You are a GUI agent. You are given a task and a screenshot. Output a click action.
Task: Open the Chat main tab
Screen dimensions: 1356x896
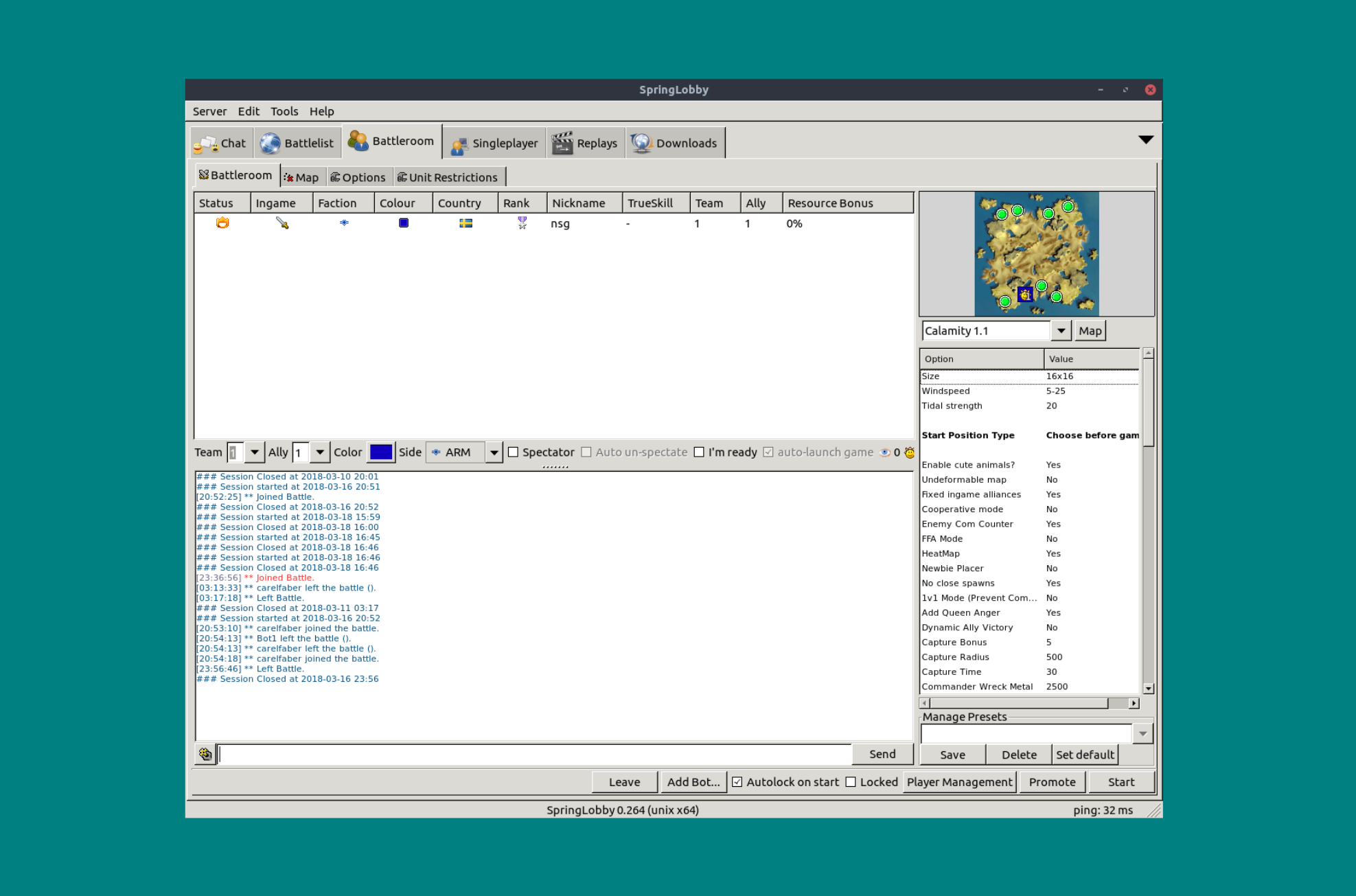220,143
